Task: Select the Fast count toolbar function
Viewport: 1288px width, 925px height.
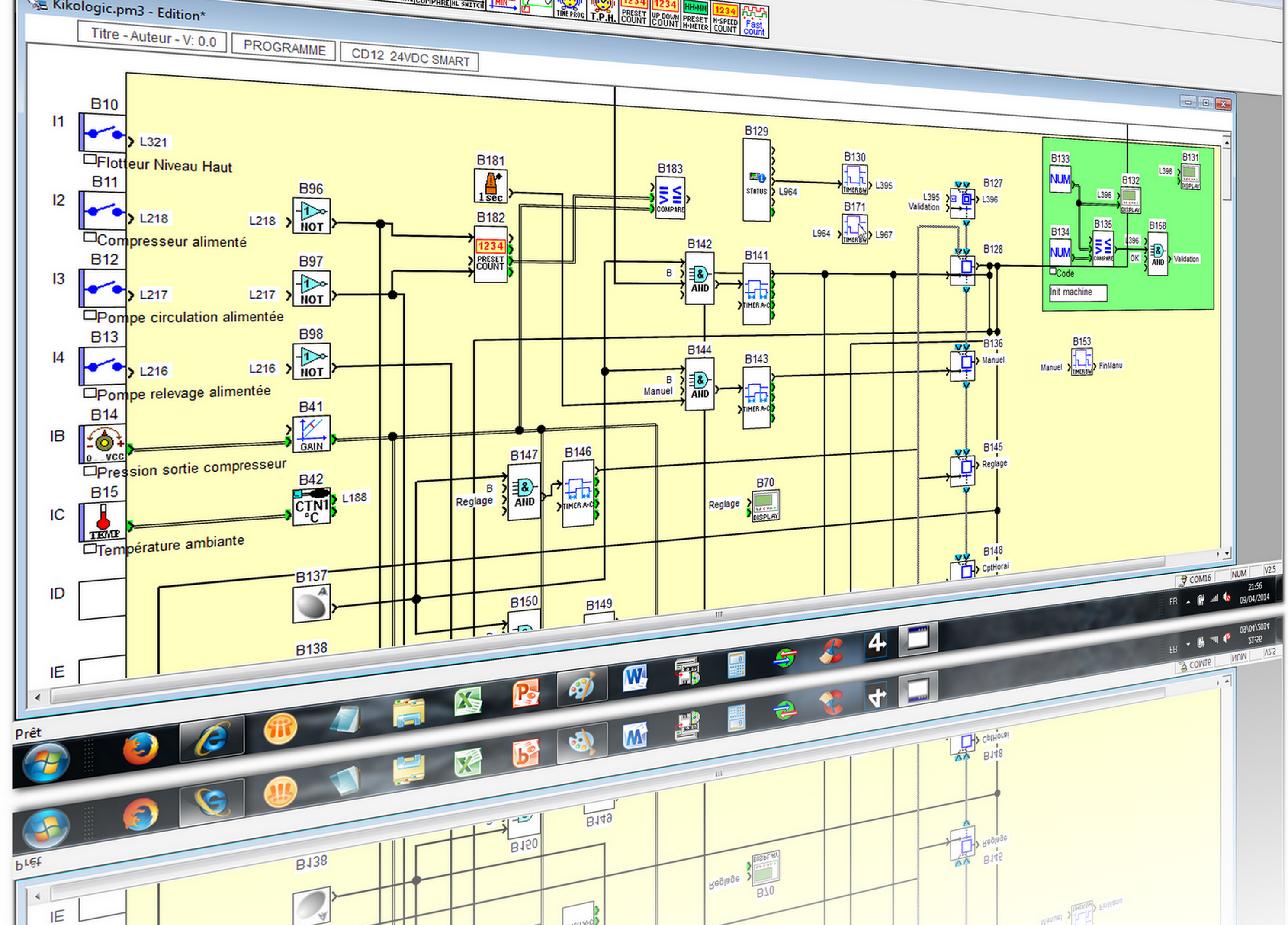Action: click(755, 21)
